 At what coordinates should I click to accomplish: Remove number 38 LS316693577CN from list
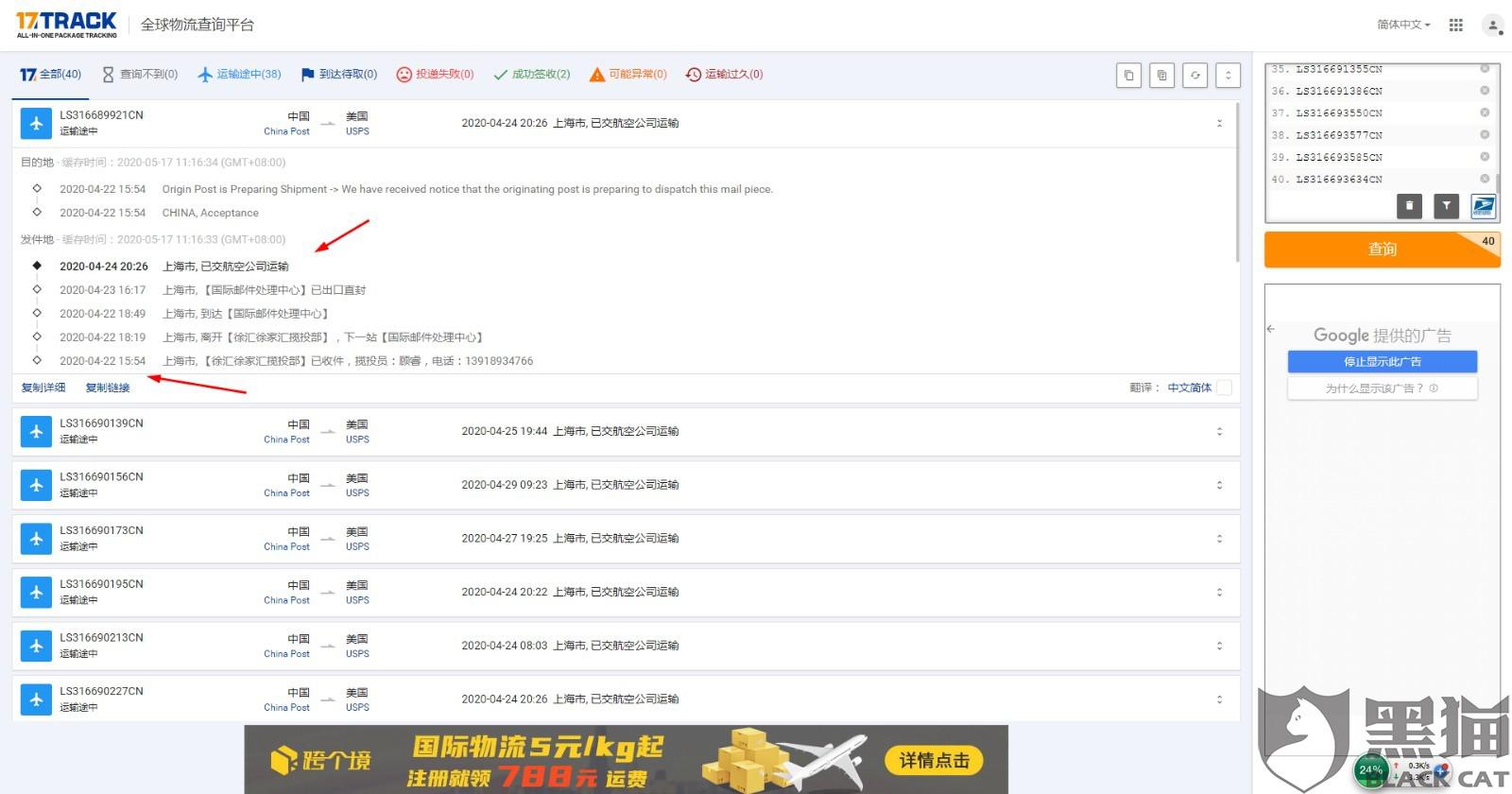1485,134
